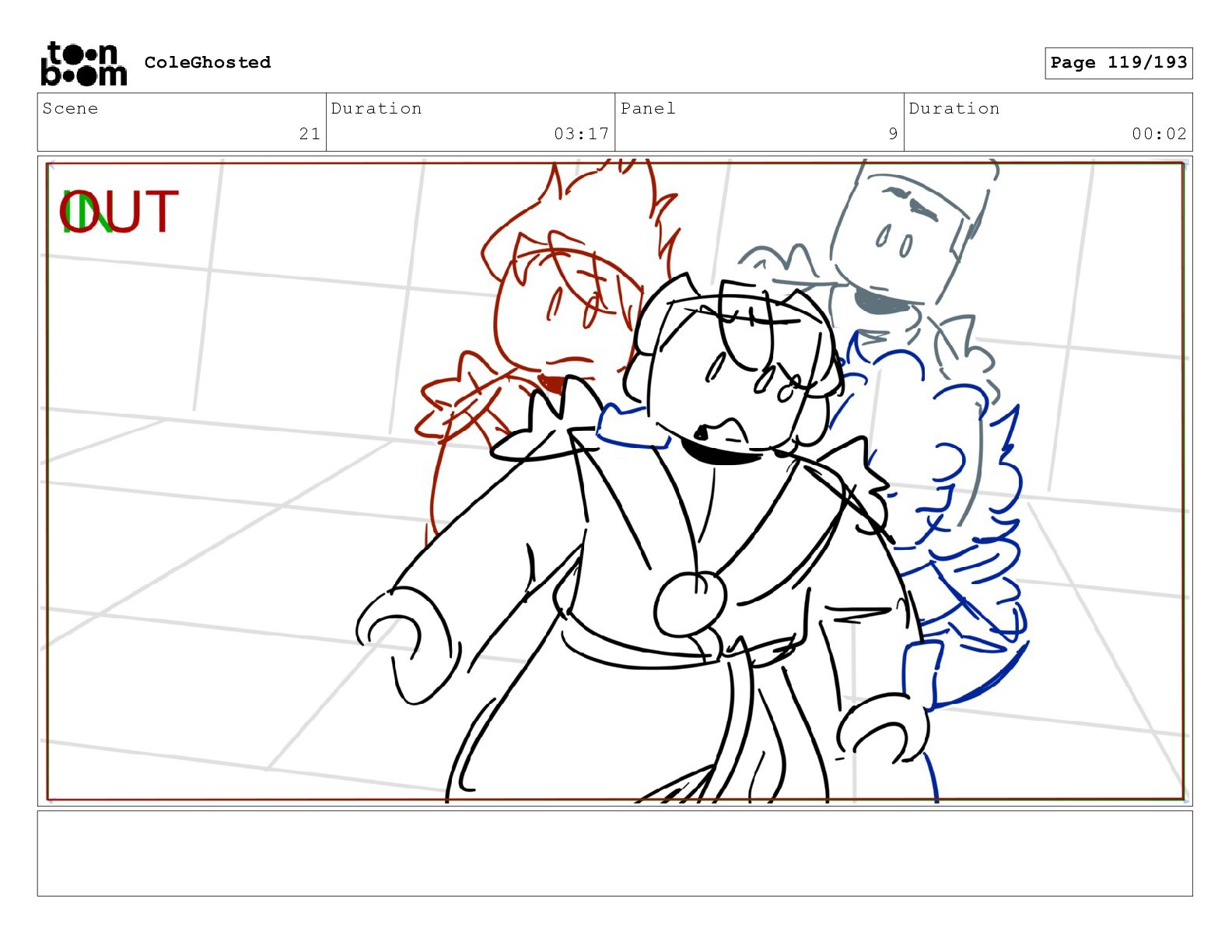Click the 'Scene' header label
Image resolution: width=1232 pixels, height=952 pixels.
(70, 108)
